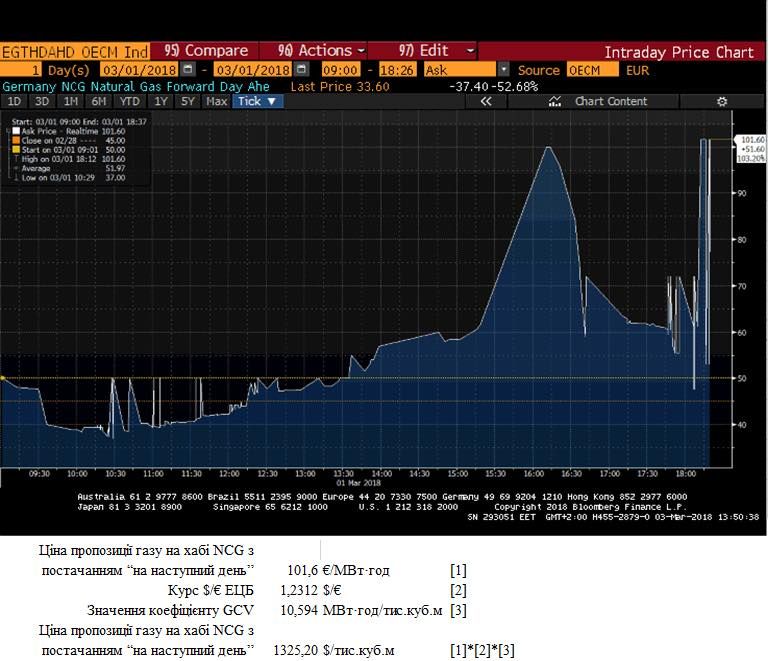Collapse panel with the double-chevron icon
Viewport: 769px width, 661px height.
486,102
